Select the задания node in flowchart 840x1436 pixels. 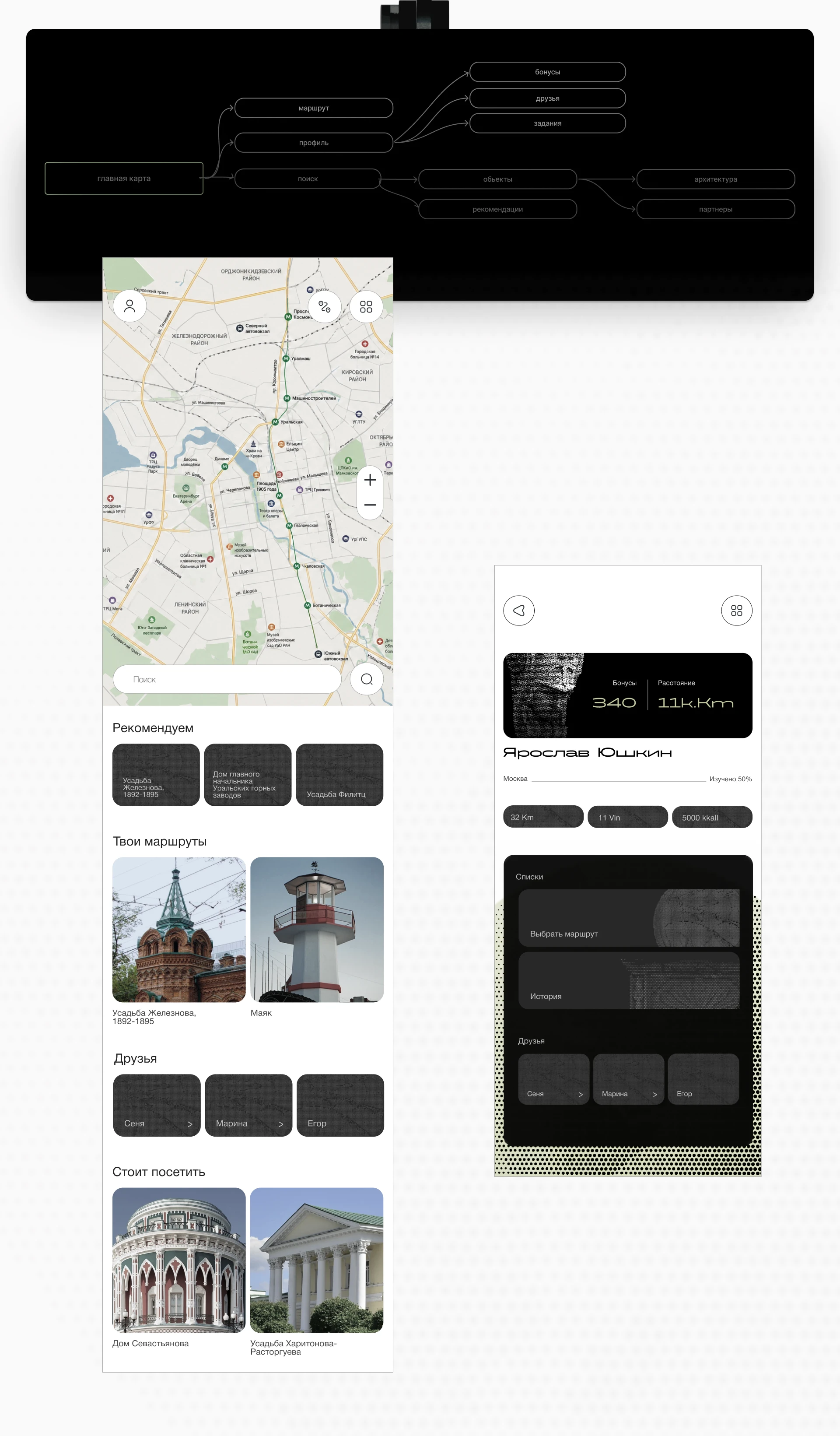coord(548,123)
